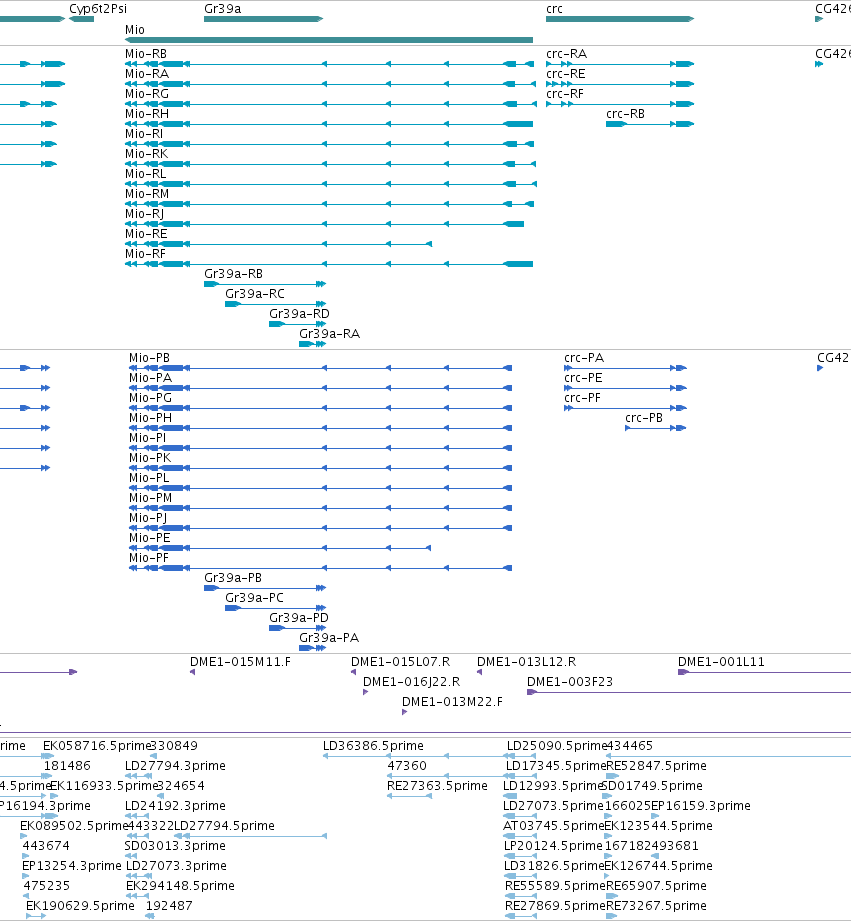
Task: Pick protein label Mio-PE
Action: (150, 537)
